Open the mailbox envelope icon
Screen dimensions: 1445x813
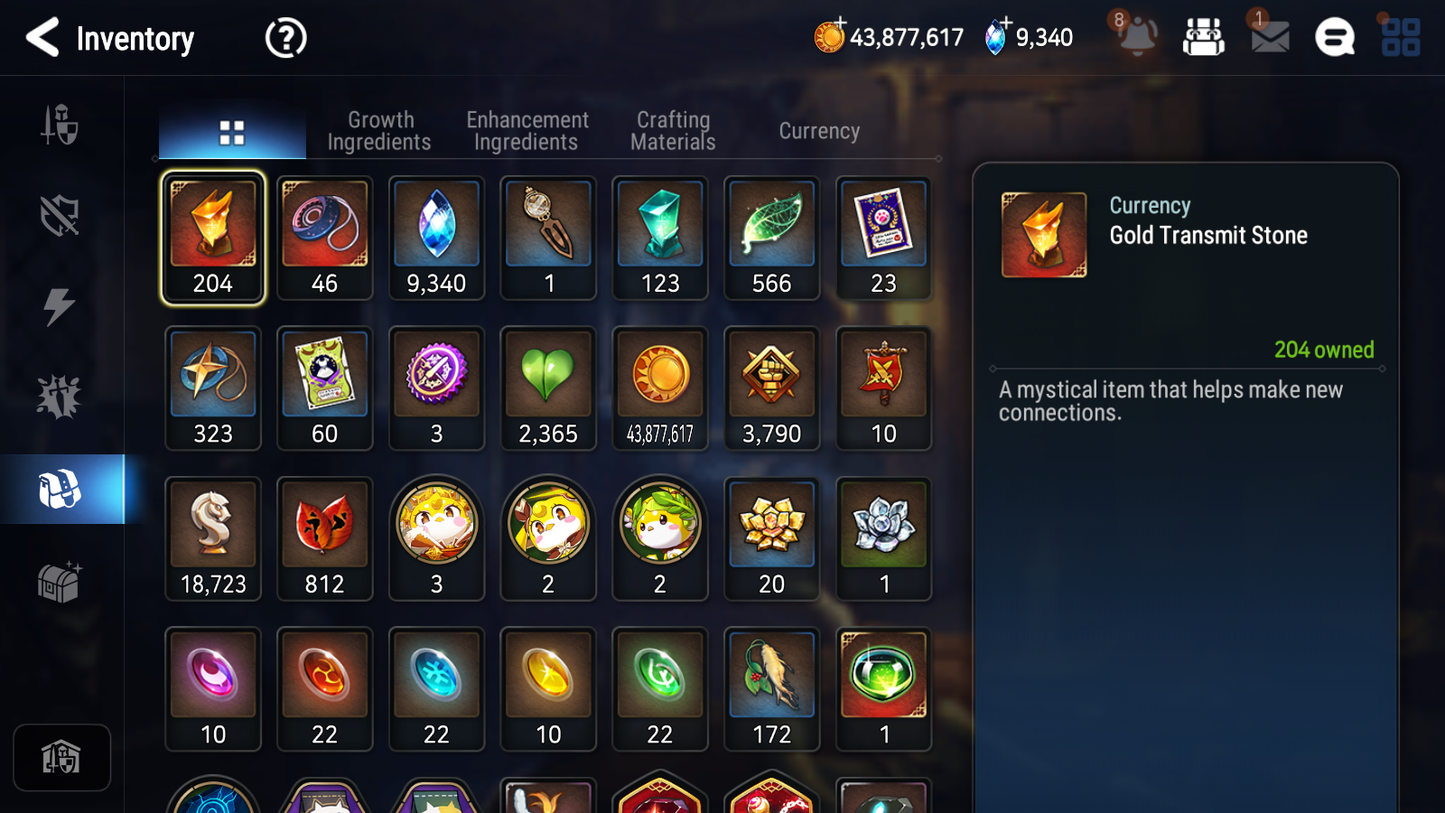coord(1270,38)
